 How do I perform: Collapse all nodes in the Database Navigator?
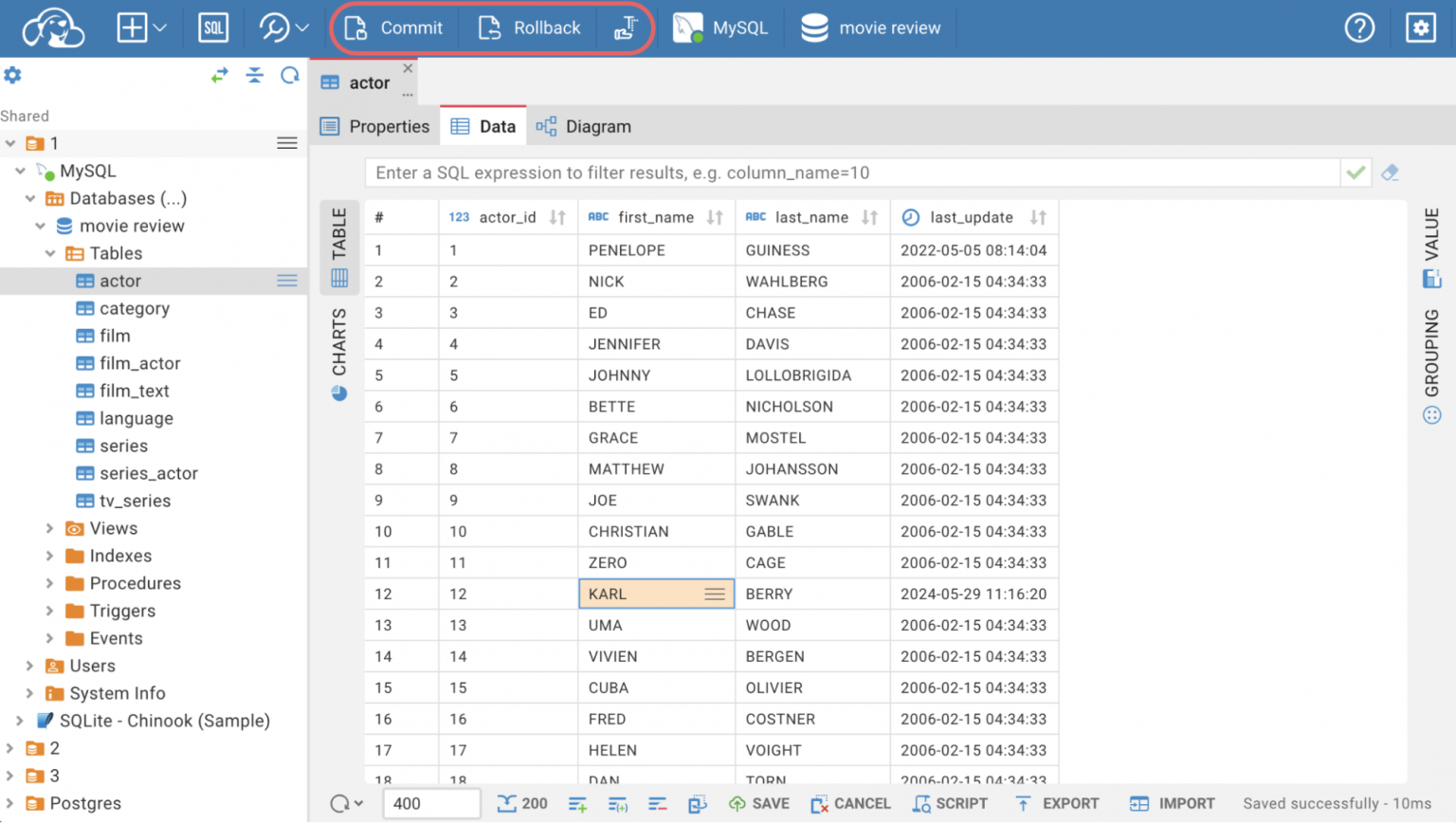click(254, 75)
